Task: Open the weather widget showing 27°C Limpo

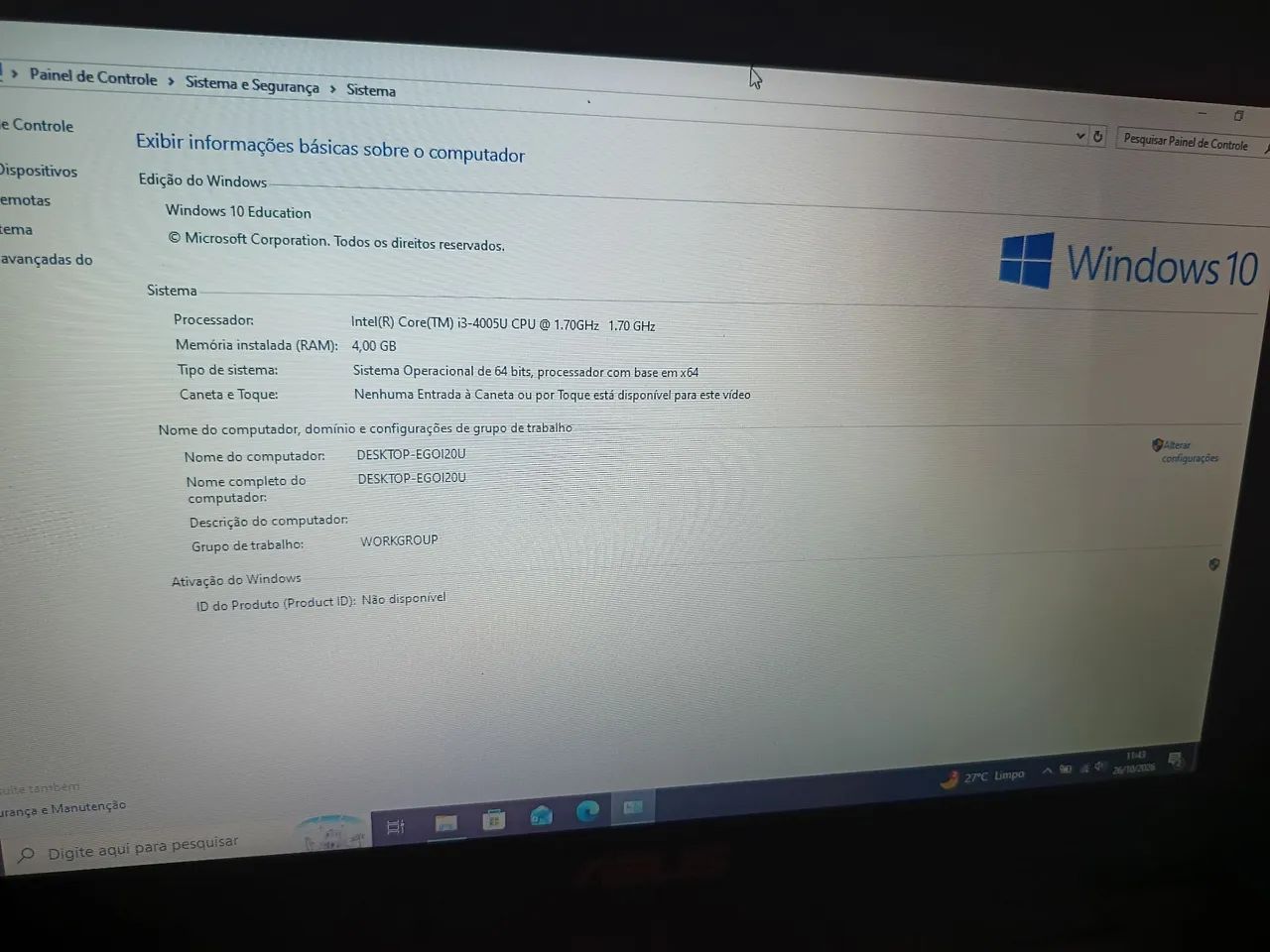Action: point(982,777)
